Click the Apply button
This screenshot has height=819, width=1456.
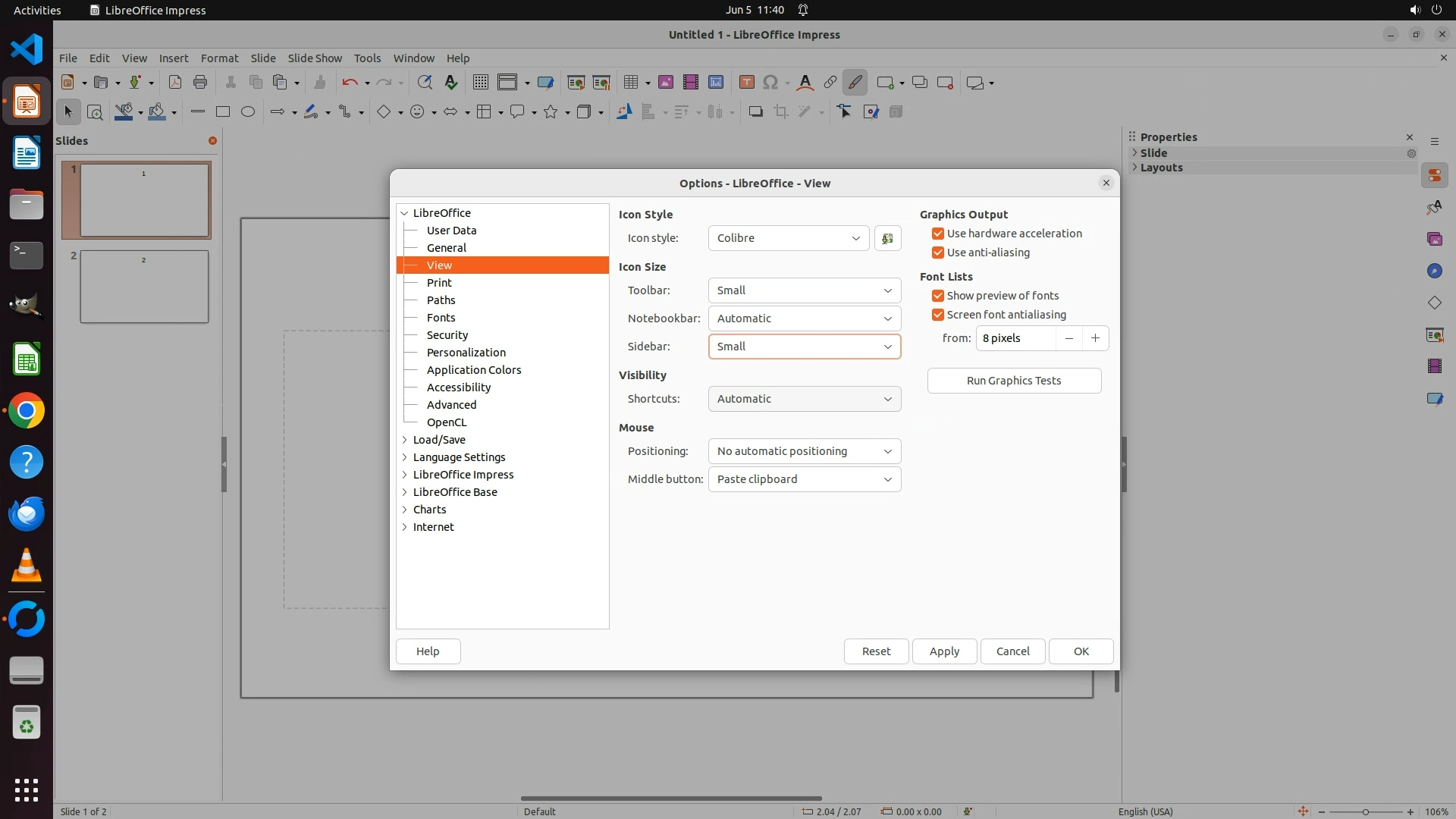click(944, 651)
